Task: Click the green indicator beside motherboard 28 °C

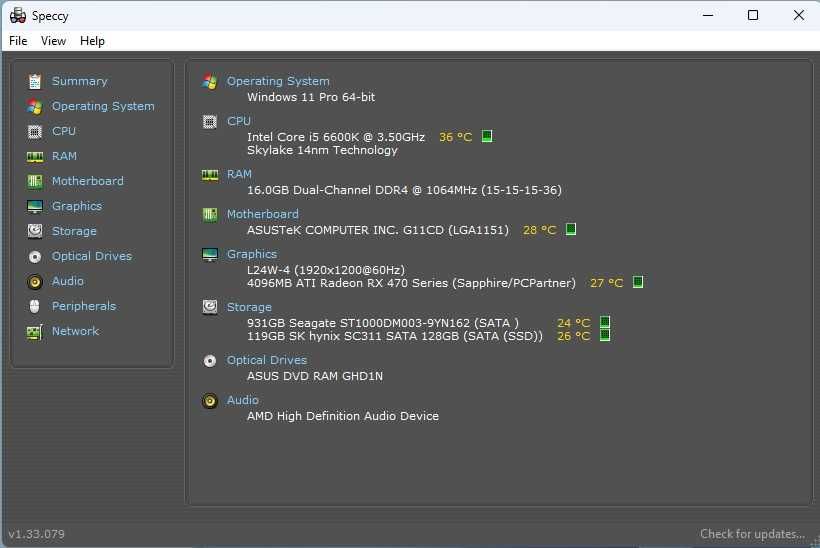Action: 571,229
